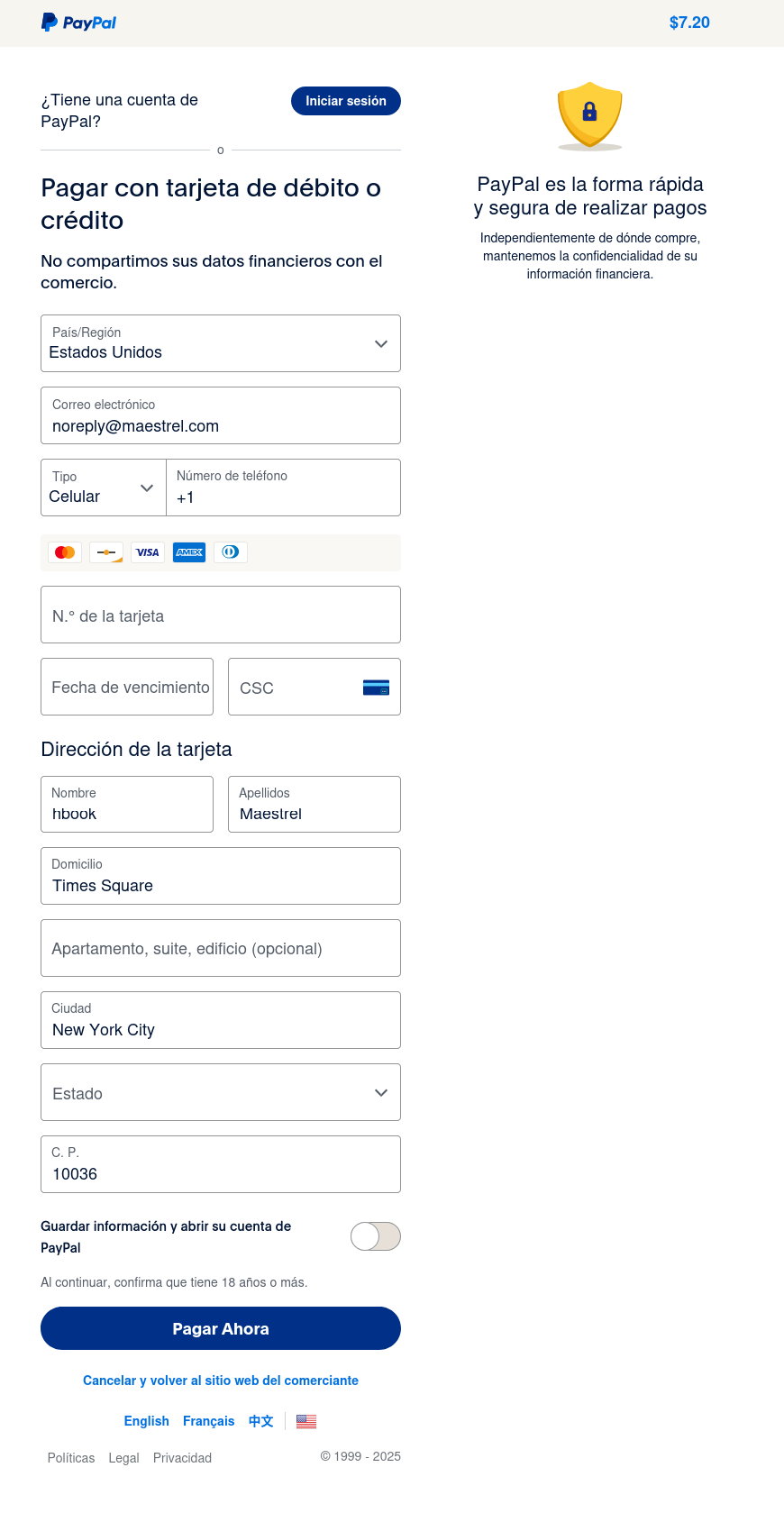Click the card icon inside the CSC field
784x1513 pixels.
(x=378, y=688)
